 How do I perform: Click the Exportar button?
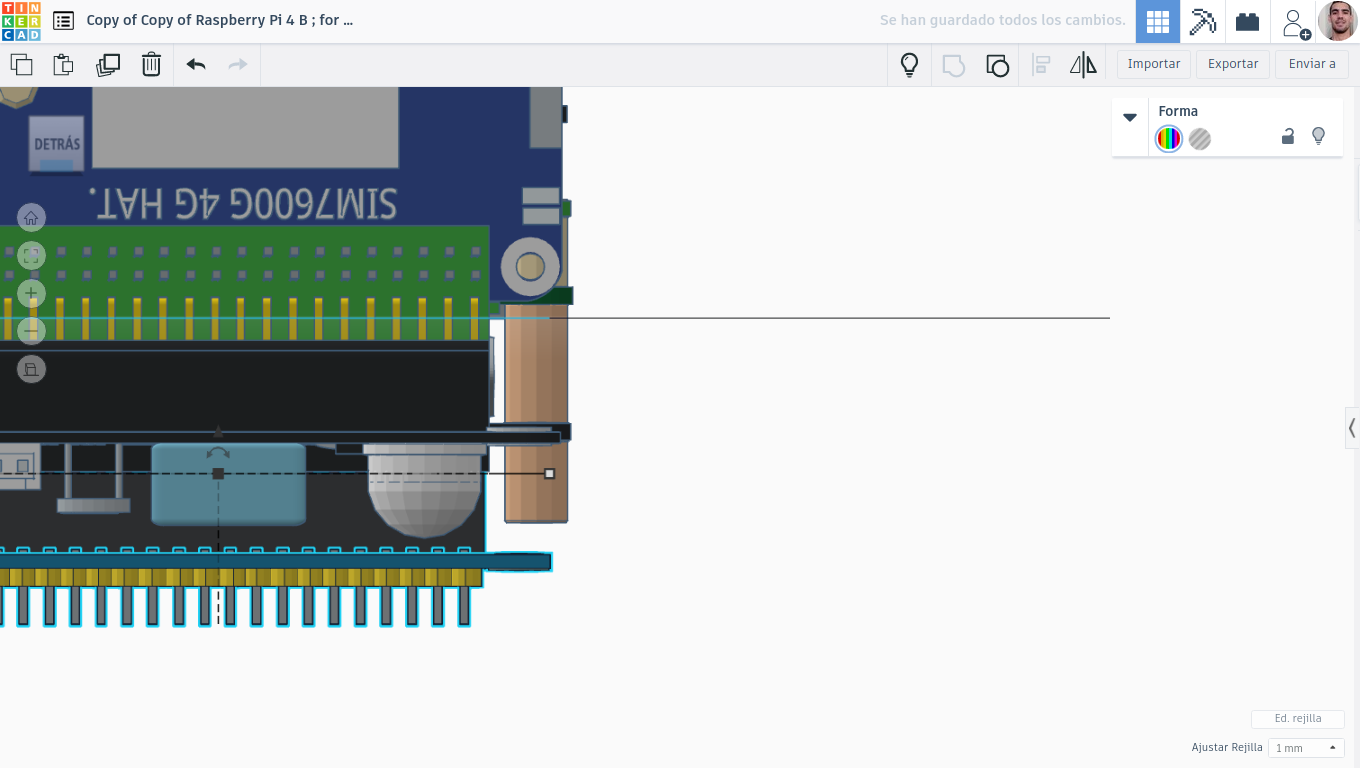(x=1233, y=64)
